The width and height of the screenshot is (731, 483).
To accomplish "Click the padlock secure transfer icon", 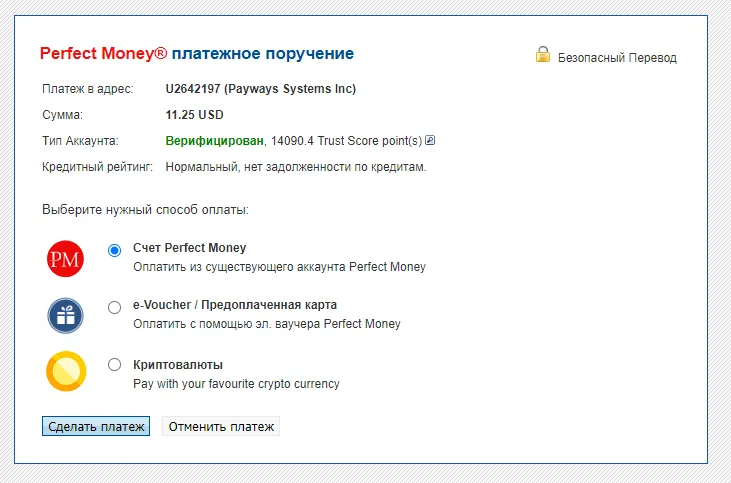I will pyautogui.click(x=542, y=55).
